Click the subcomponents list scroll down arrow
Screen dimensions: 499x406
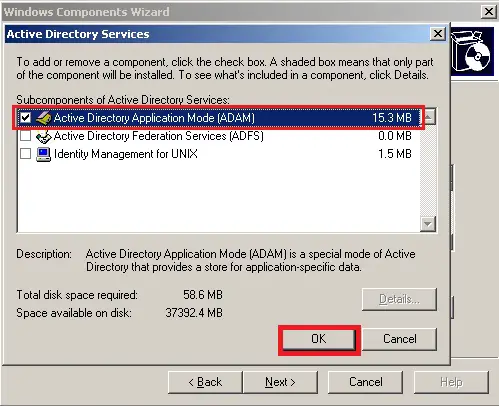coord(428,224)
